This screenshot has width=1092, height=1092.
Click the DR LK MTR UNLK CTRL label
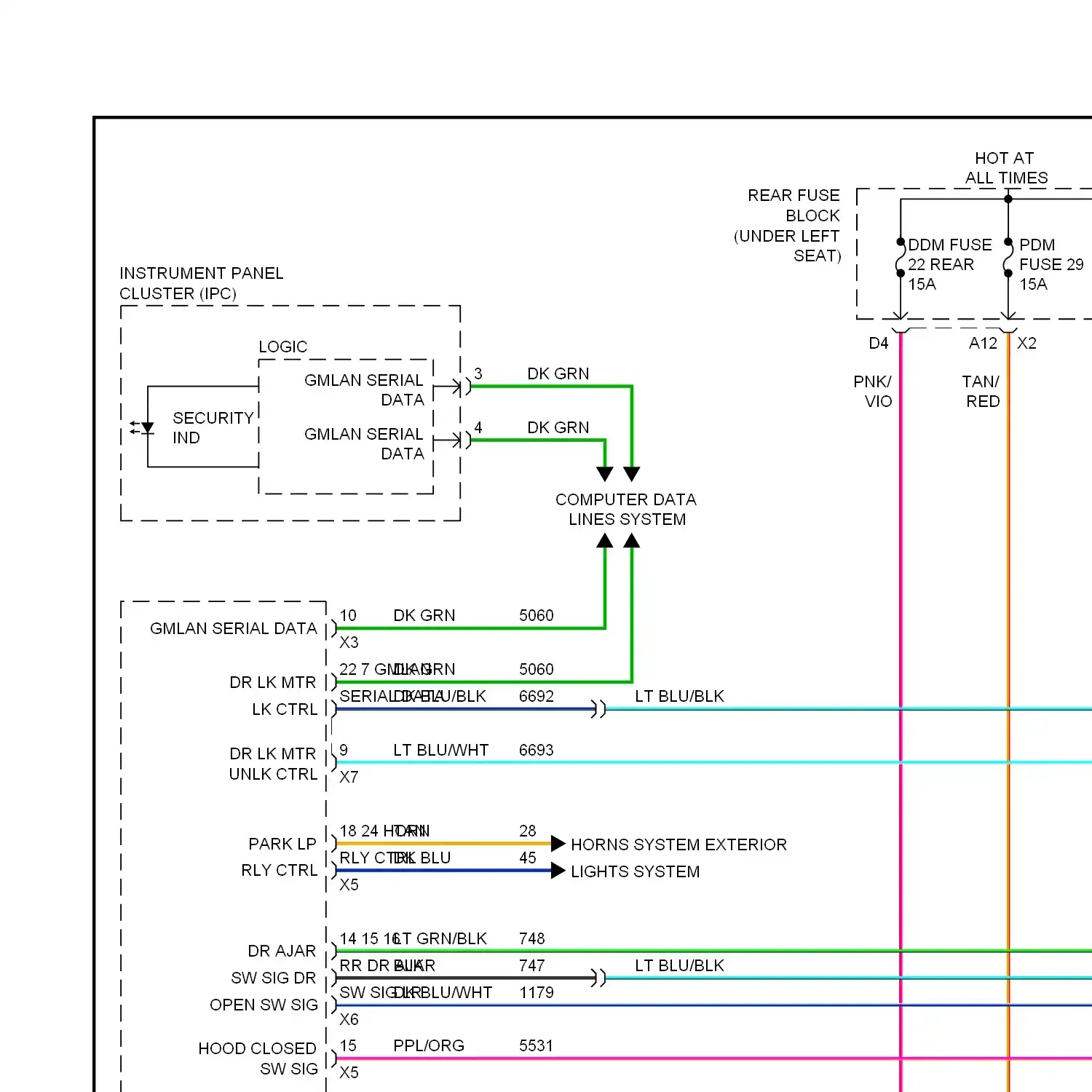273,764
